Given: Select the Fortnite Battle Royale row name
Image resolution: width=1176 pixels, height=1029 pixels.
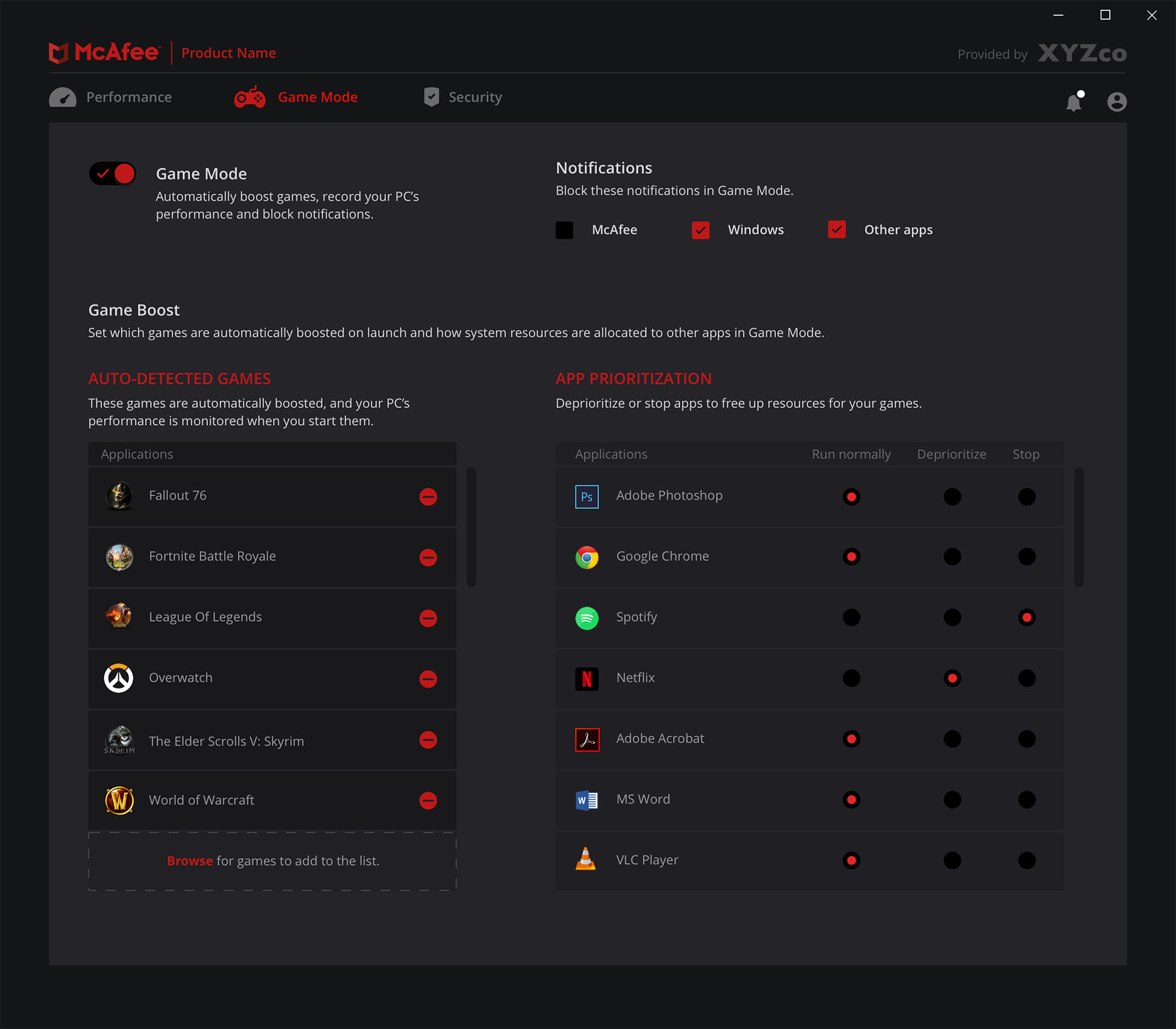Looking at the screenshot, I should pyautogui.click(x=213, y=556).
